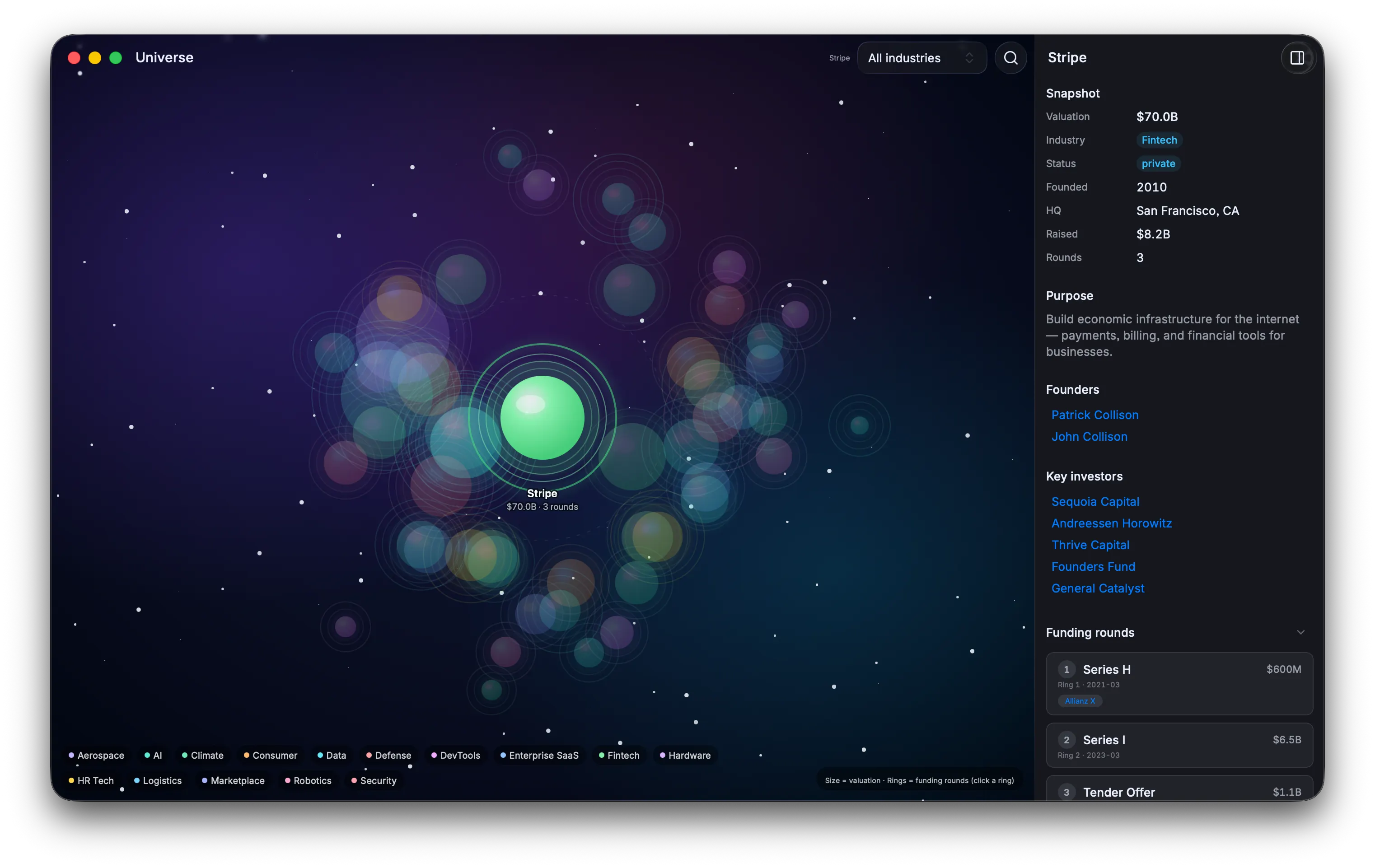Click the 2010 founded year value

(1151, 187)
